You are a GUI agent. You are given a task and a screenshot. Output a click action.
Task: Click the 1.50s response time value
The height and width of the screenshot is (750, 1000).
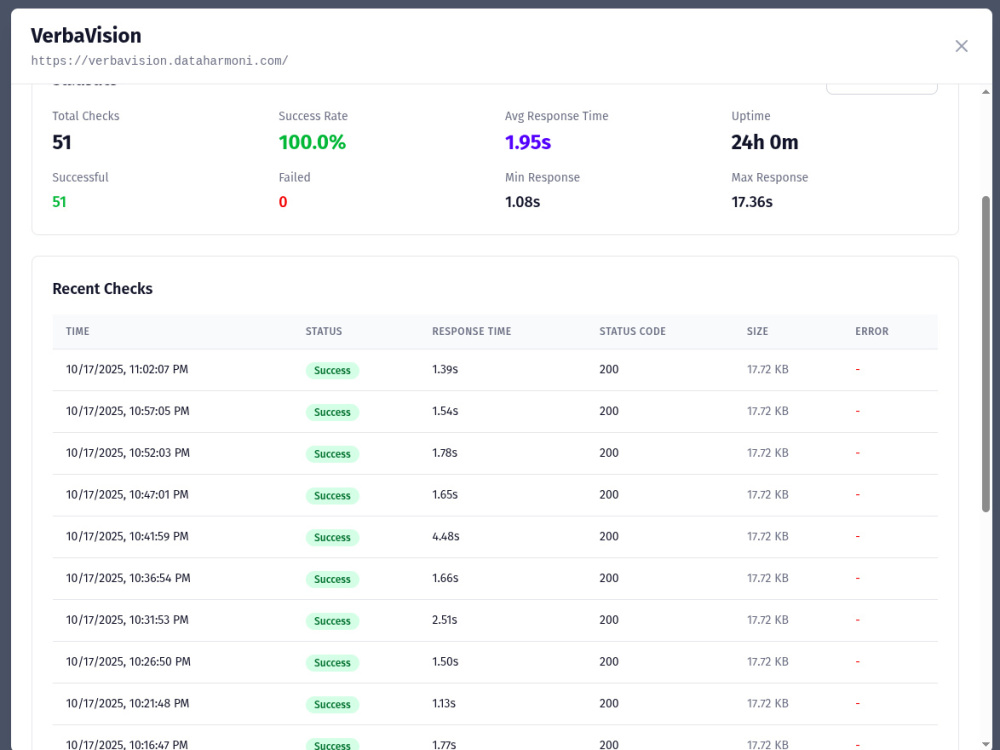pyautogui.click(x=445, y=662)
